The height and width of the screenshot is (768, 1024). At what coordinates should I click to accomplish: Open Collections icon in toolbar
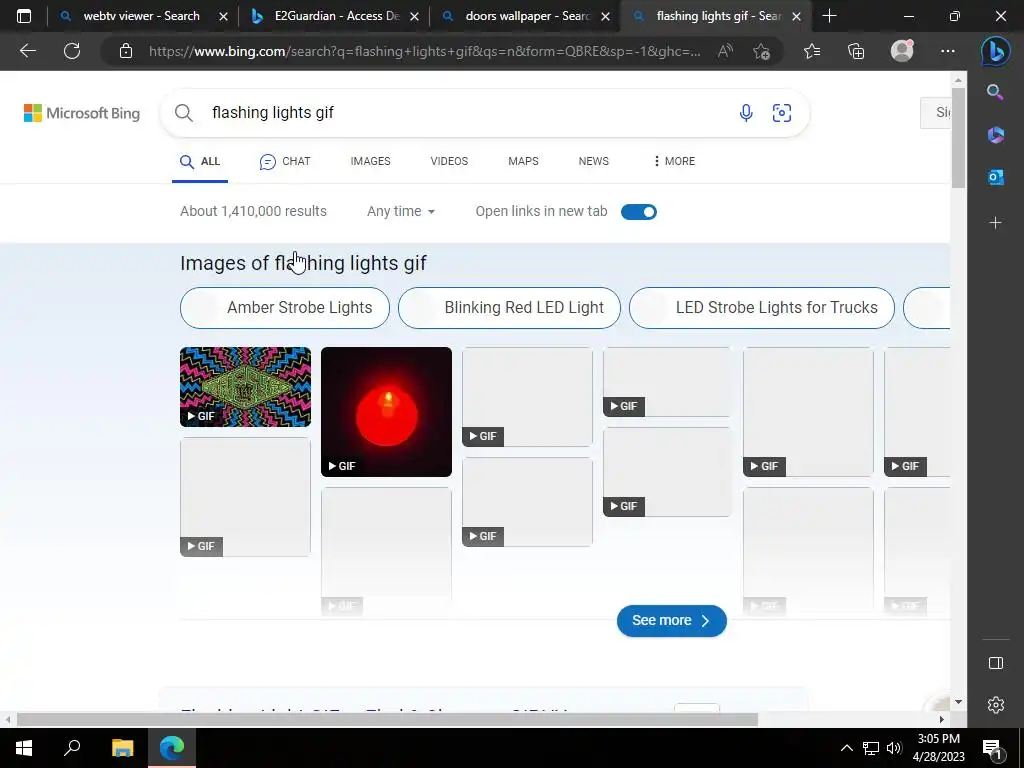click(856, 51)
